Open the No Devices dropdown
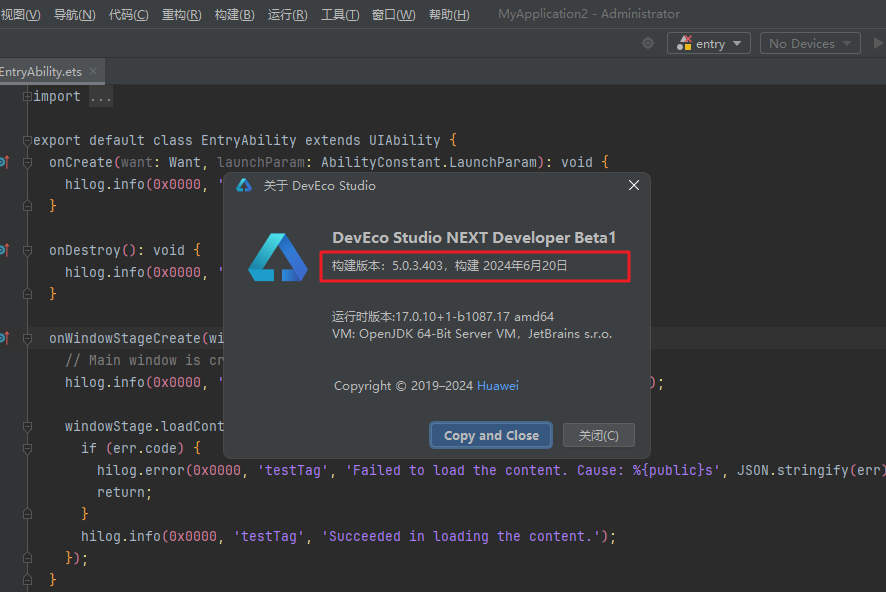 point(810,43)
